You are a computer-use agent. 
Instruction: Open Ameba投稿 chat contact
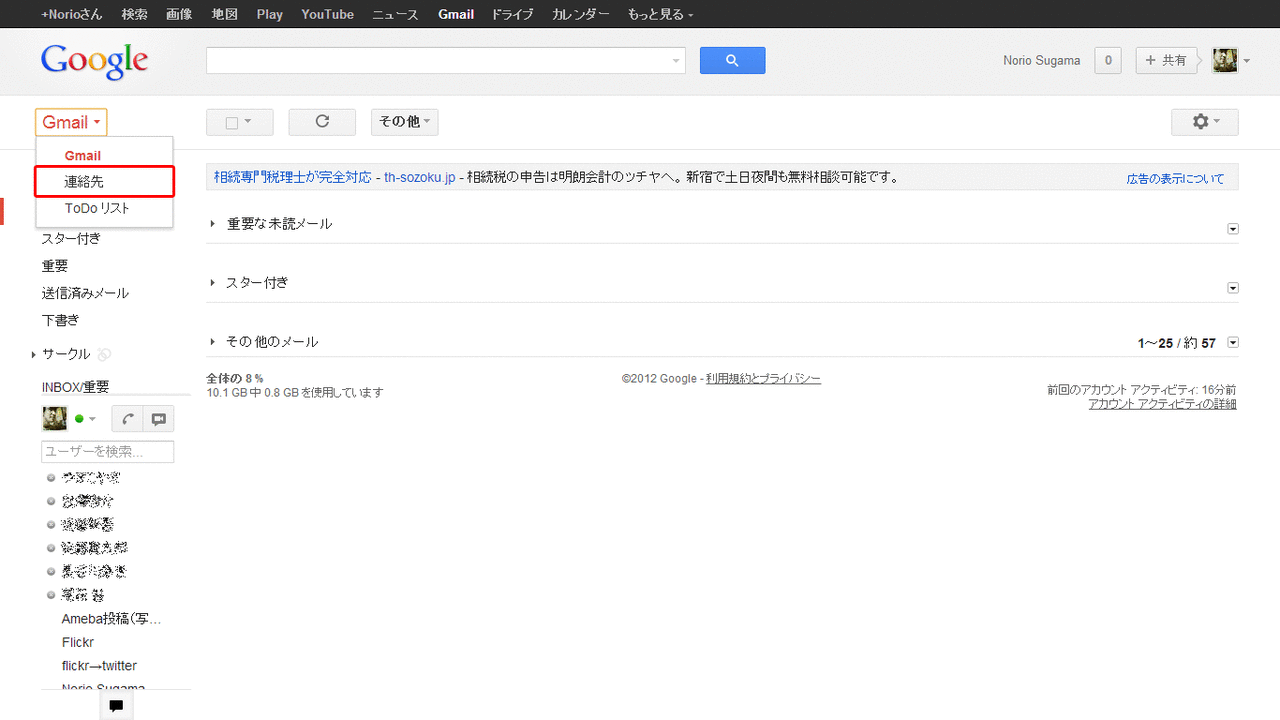click(111, 619)
